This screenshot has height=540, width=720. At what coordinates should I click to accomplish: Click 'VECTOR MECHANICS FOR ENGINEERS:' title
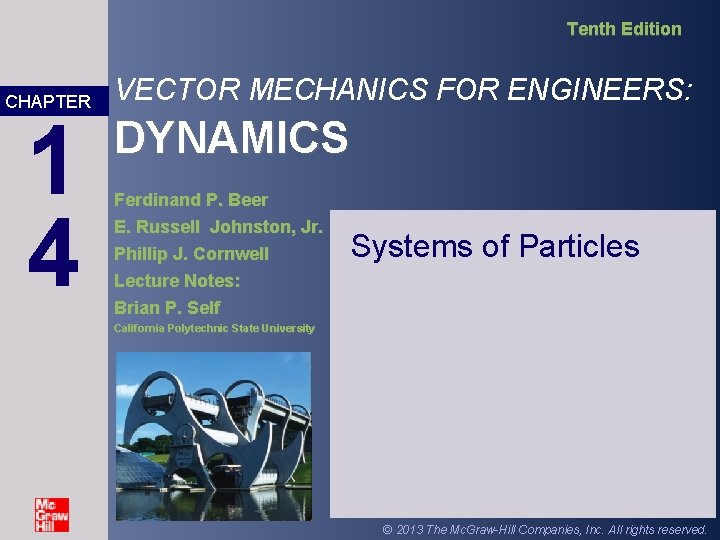[403, 89]
